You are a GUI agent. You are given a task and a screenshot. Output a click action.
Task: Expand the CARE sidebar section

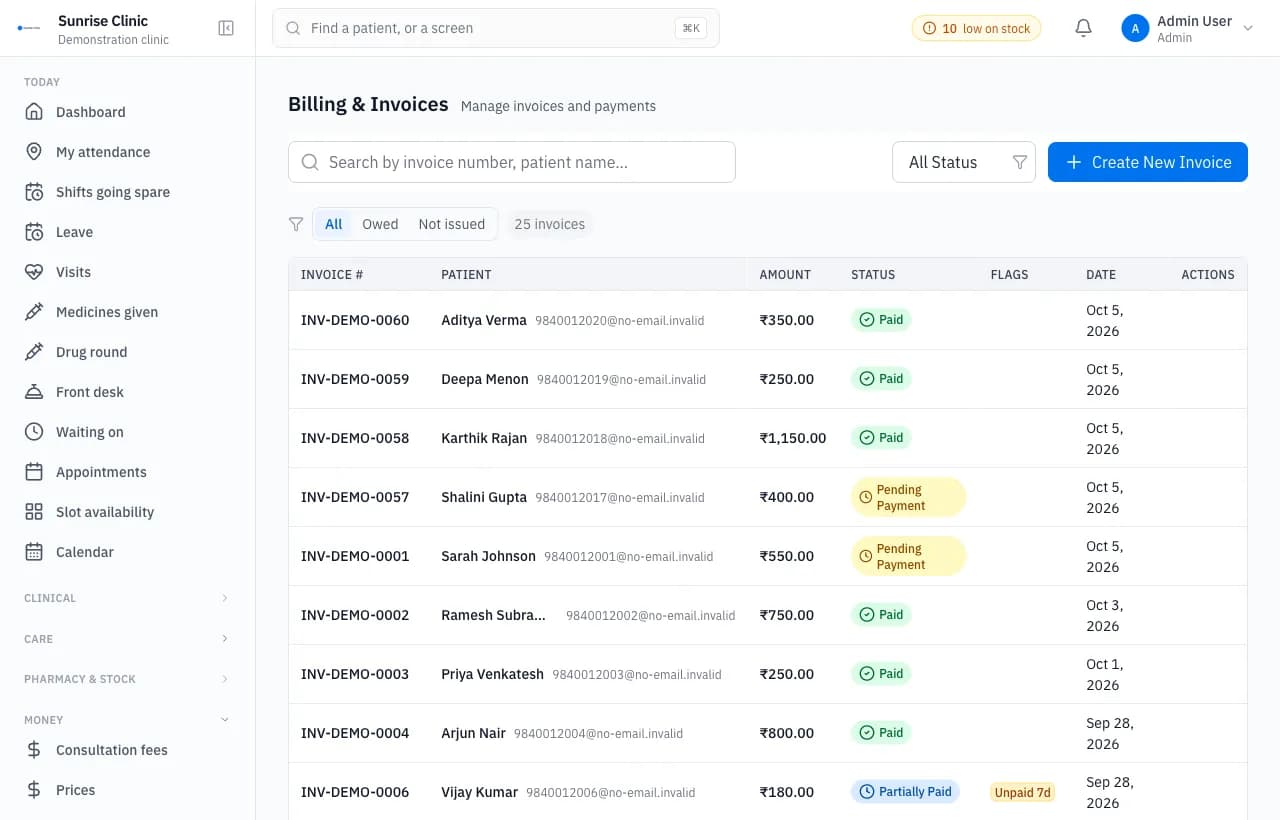click(127, 639)
